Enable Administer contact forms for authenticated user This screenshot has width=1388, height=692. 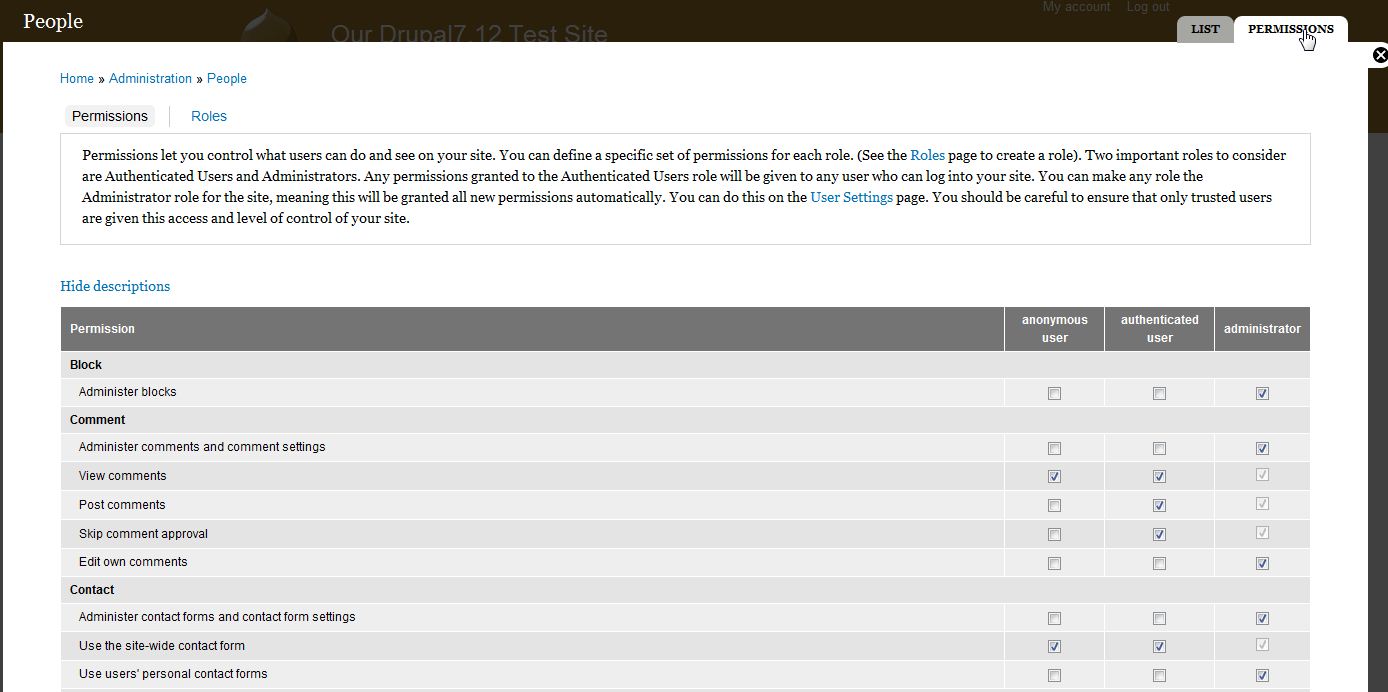click(1159, 619)
